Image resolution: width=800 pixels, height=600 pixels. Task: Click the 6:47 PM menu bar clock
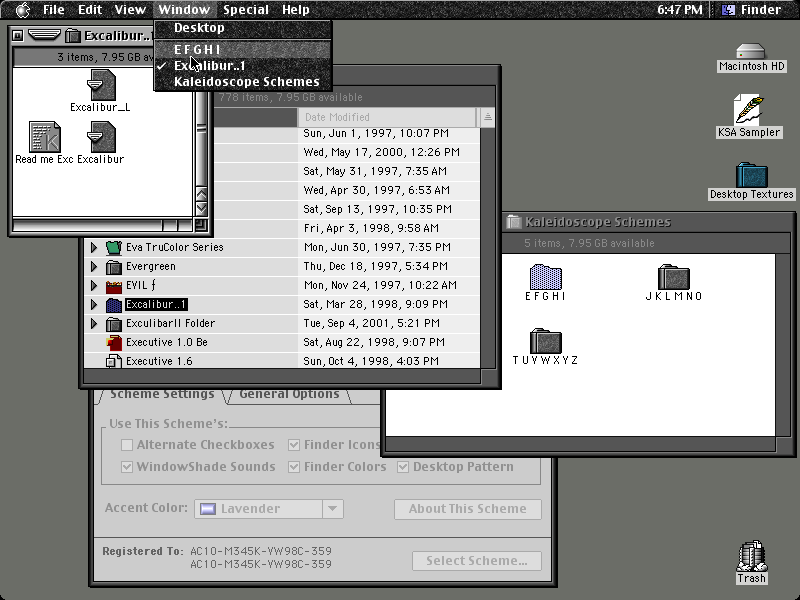coord(680,10)
